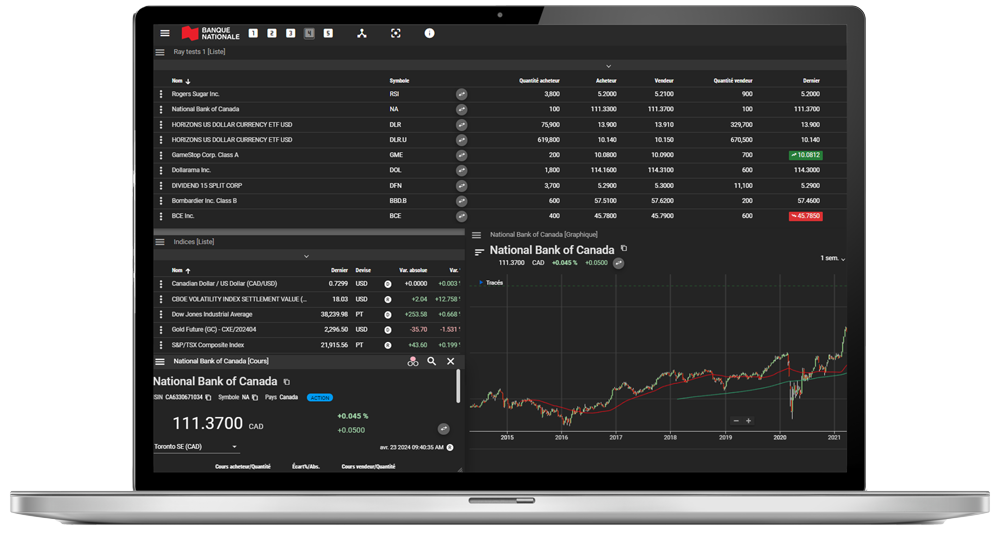Select CBOE VOLATILITY INDEX SETTLEMENT VALUE row
Screen dimensions: 1000x538
point(239,299)
